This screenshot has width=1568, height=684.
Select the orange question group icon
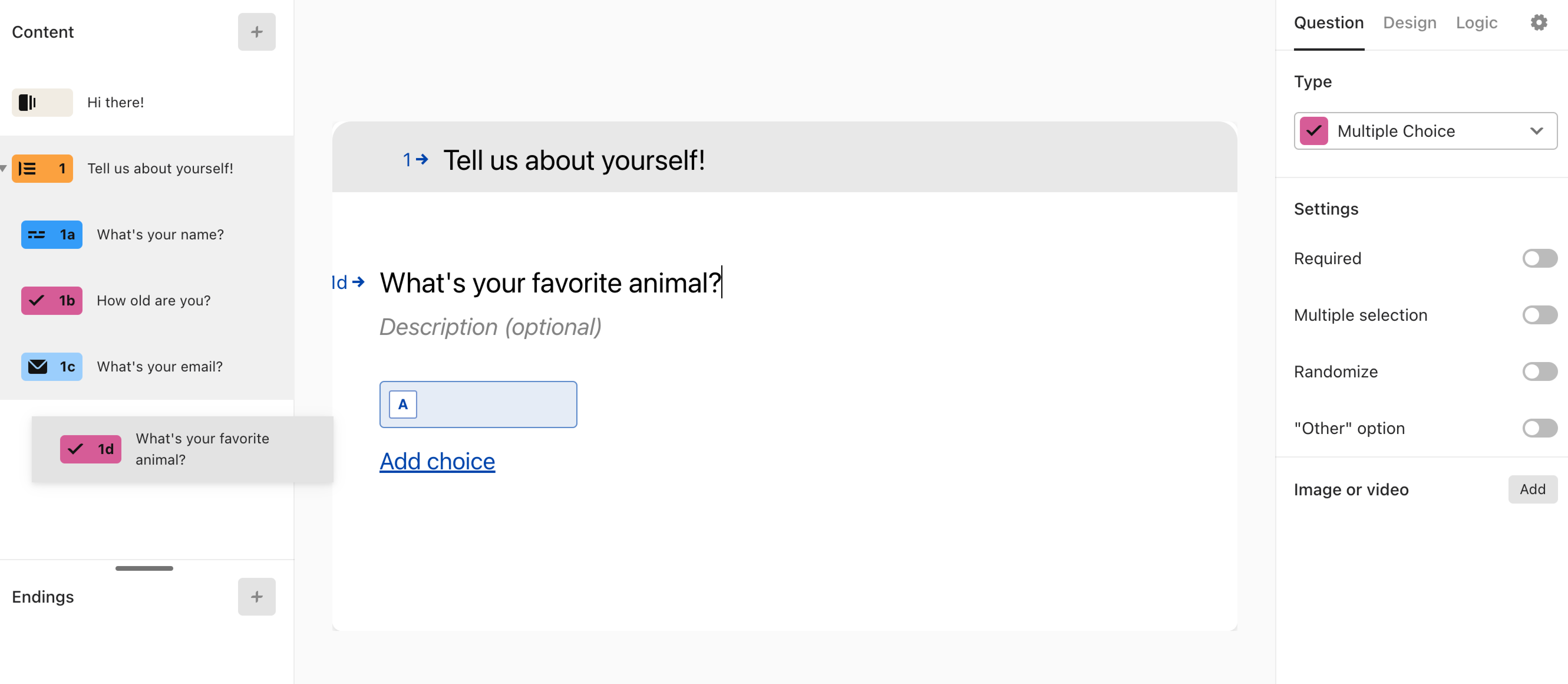point(42,169)
